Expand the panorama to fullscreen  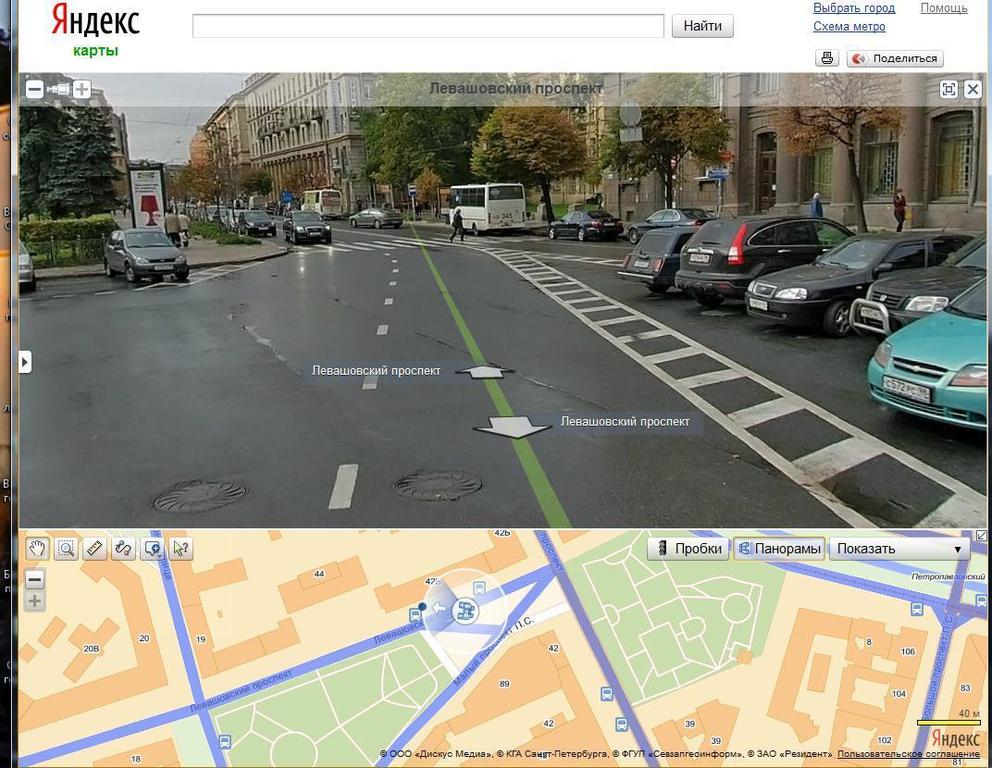click(x=949, y=89)
